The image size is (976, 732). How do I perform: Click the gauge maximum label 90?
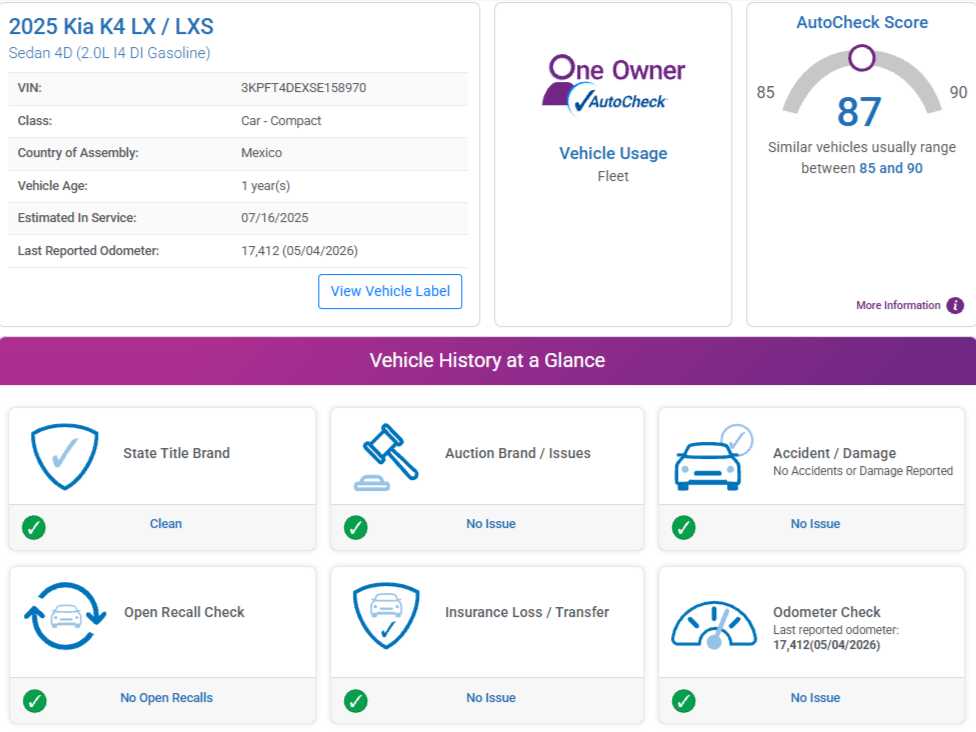(x=958, y=92)
